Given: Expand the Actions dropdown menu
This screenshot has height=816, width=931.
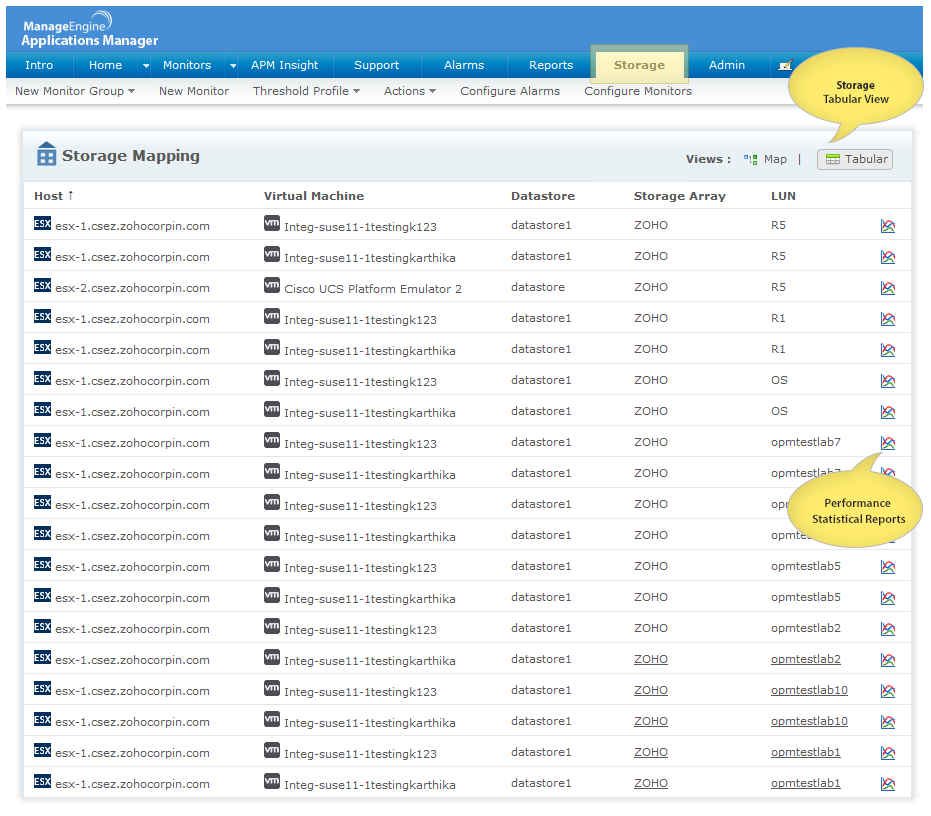Looking at the screenshot, I should click(410, 91).
